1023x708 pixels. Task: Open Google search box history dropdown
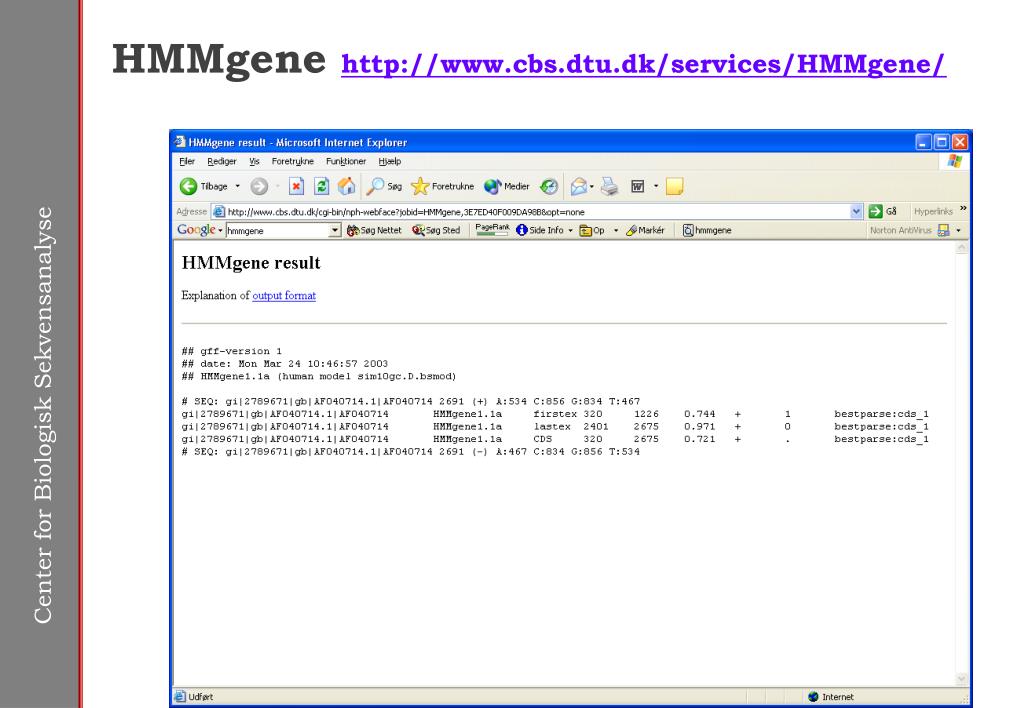coord(335,230)
